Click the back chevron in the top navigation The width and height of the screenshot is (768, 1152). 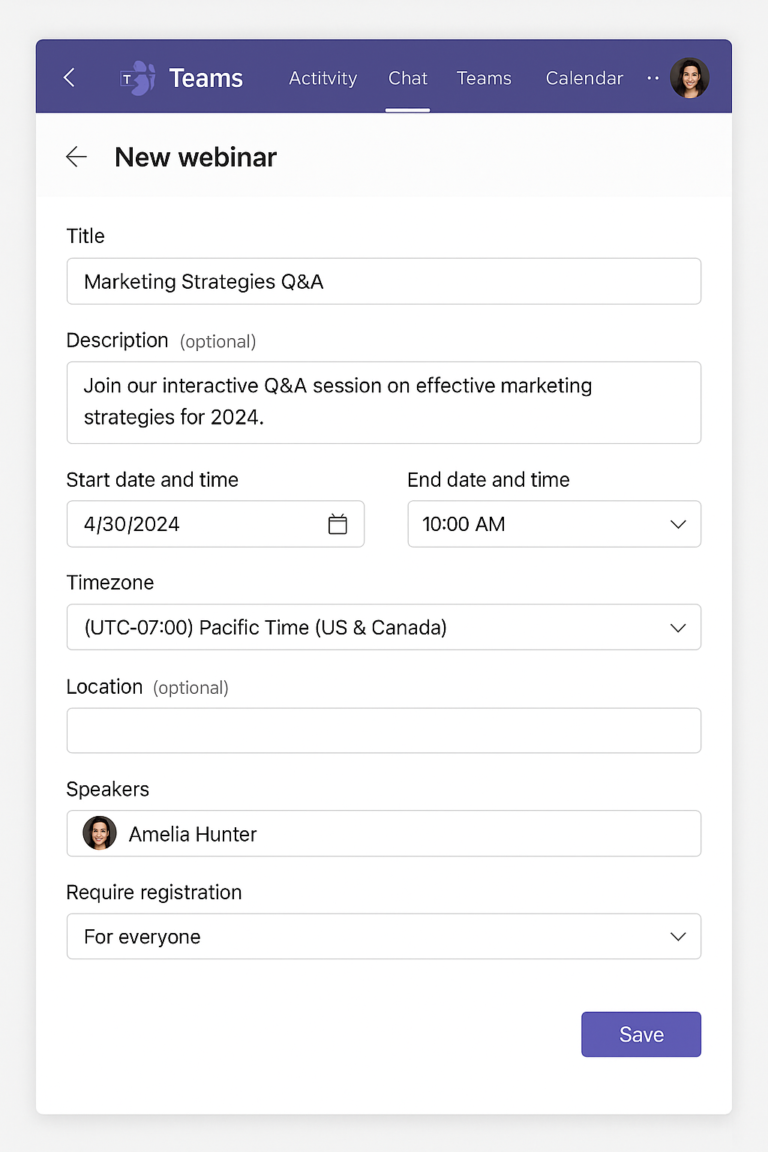point(68,77)
